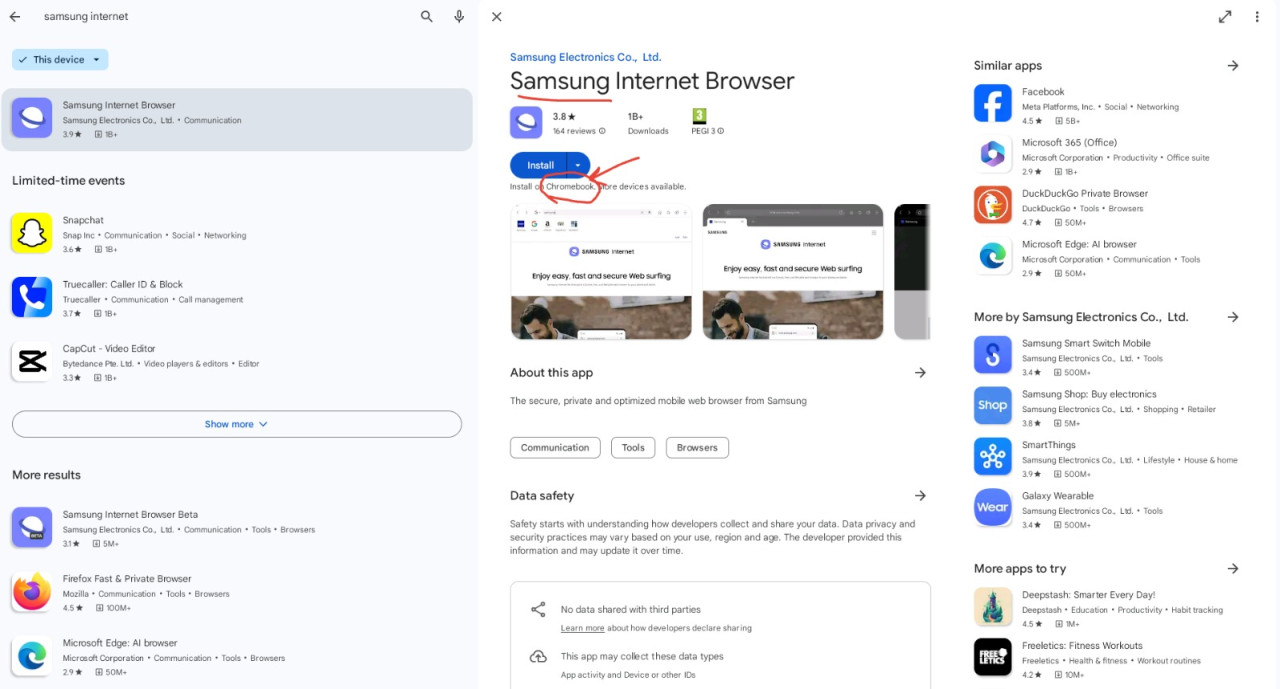Install Samsung Internet Browser

click(539, 165)
